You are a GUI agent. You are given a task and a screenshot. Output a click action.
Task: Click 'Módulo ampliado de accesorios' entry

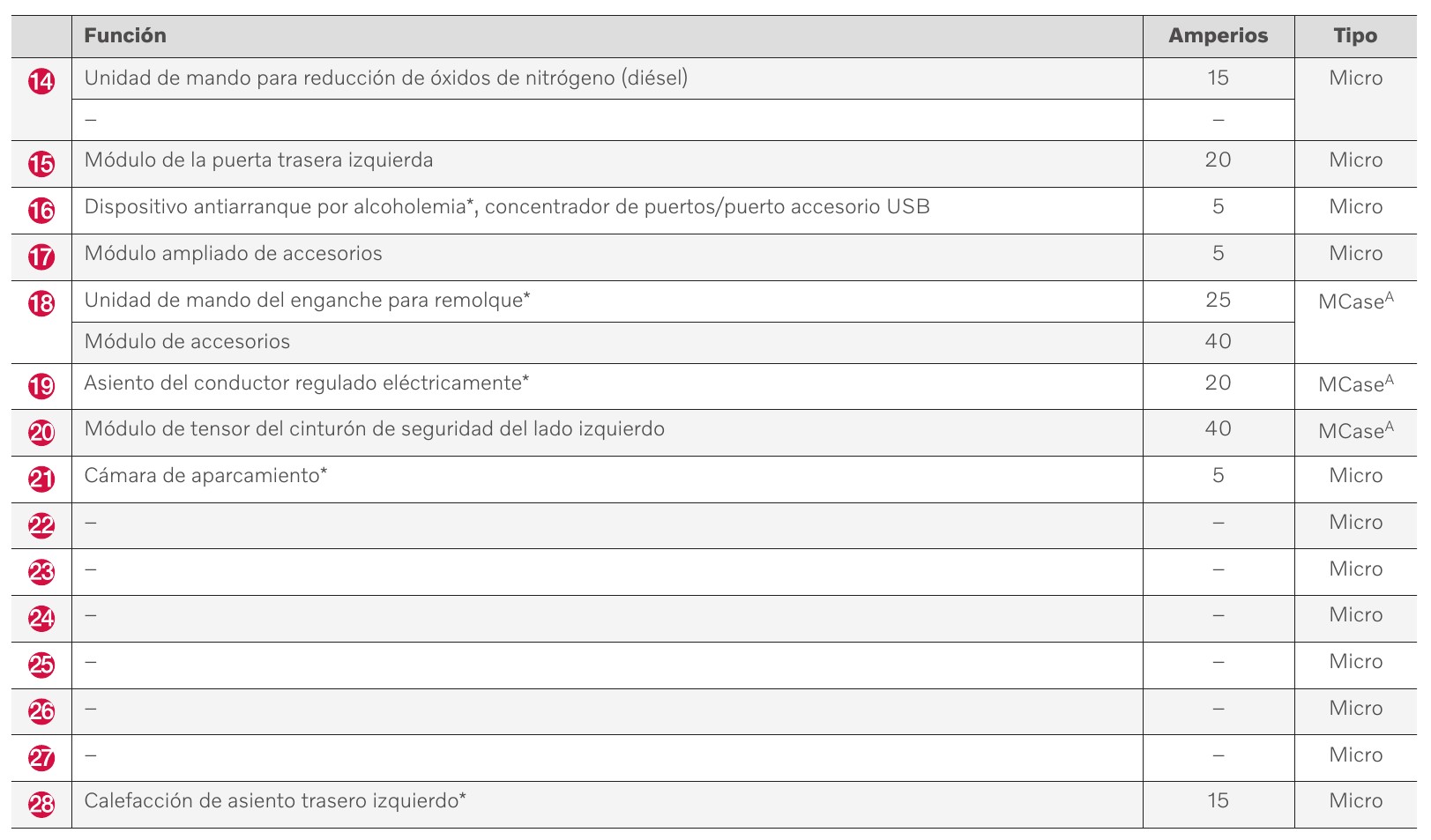coord(233,254)
